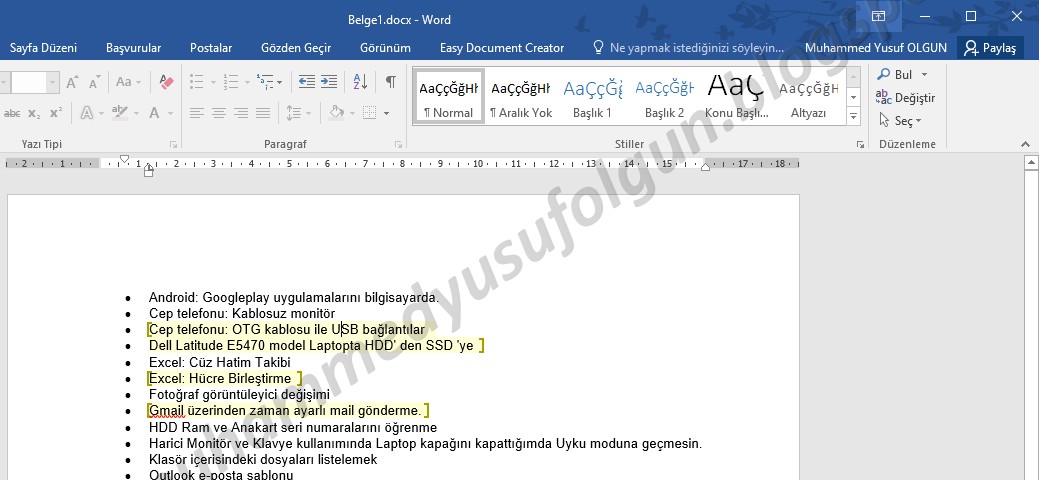Apply the Aralık Yok style
This screenshot has width=1039, height=480.
[521, 96]
